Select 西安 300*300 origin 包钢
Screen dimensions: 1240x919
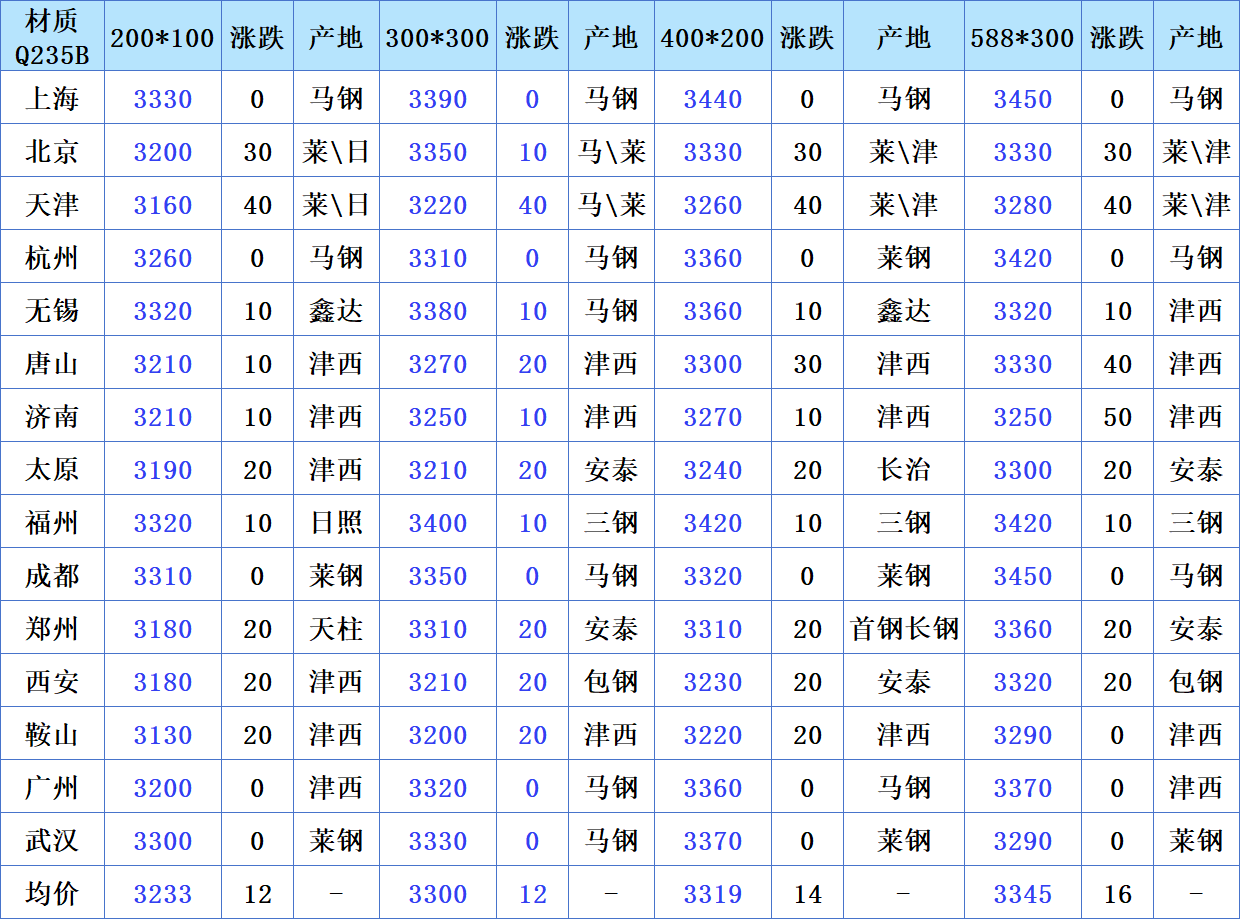pos(611,682)
